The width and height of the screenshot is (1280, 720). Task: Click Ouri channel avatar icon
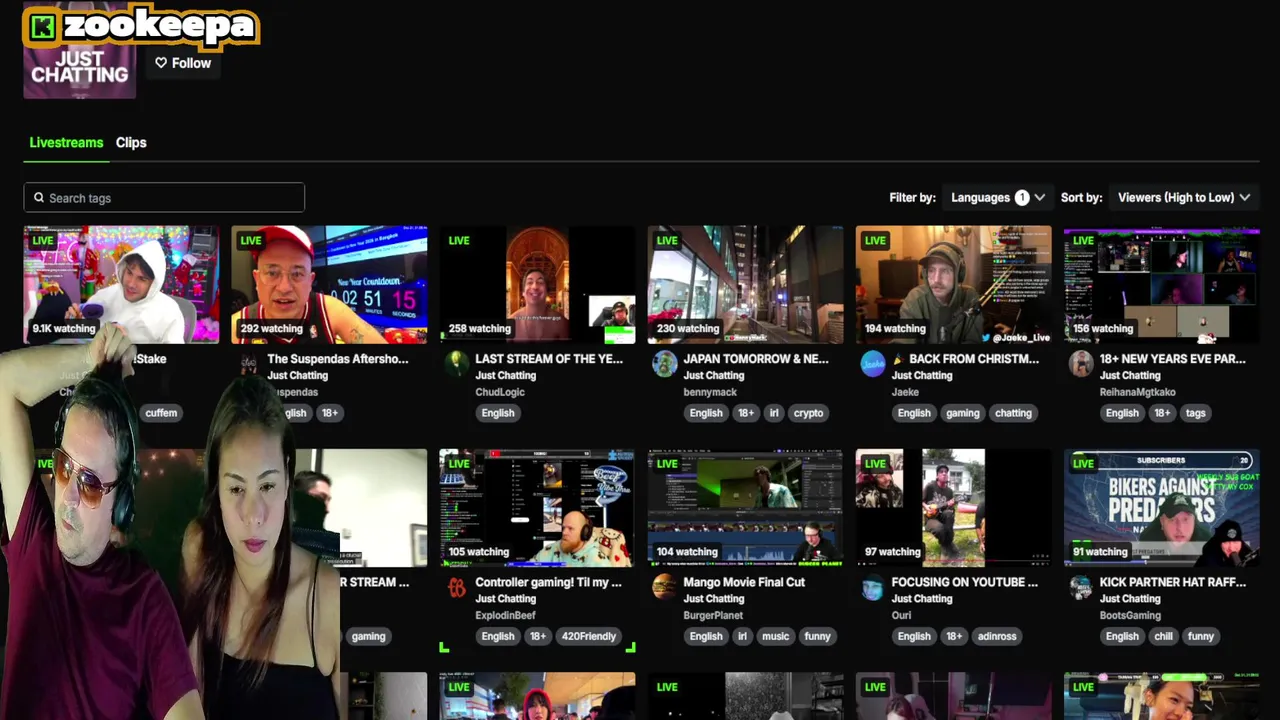pyautogui.click(x=873, y=587)
